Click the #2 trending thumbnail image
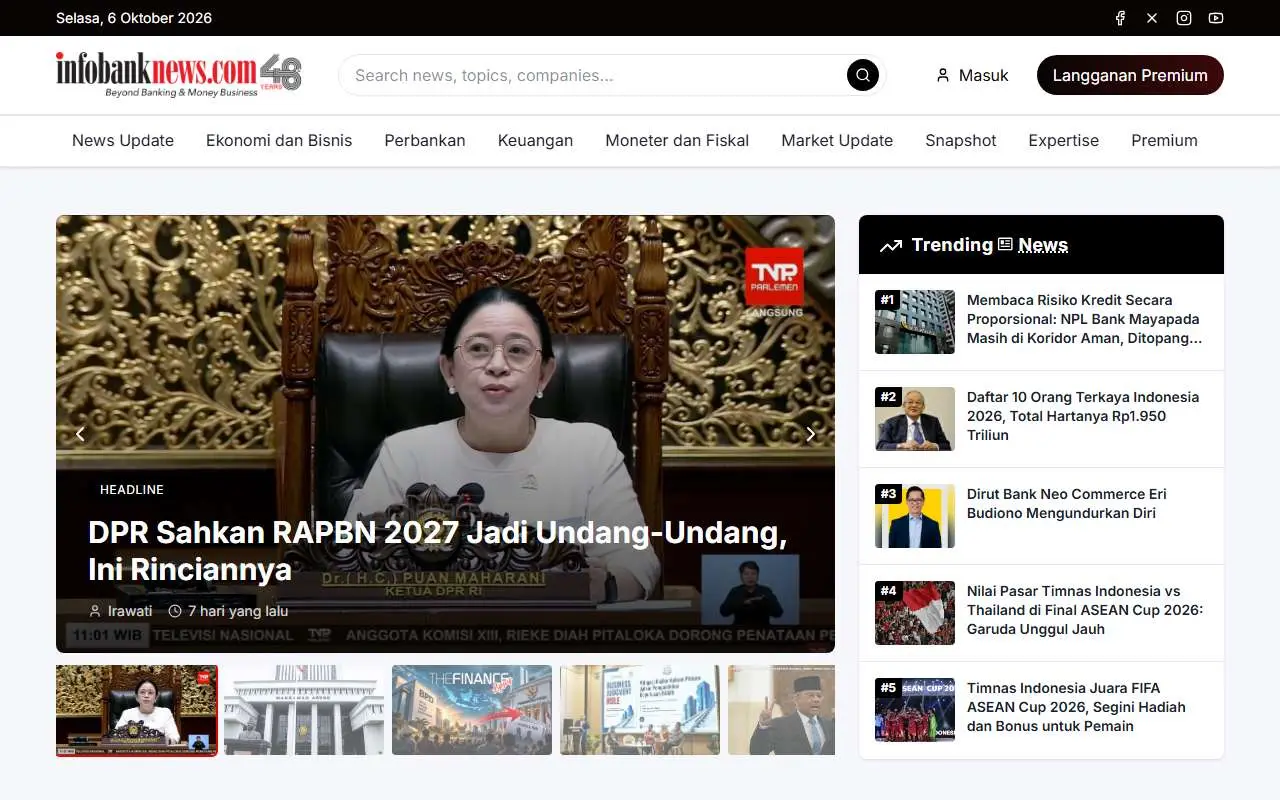 tap(915, 419)
